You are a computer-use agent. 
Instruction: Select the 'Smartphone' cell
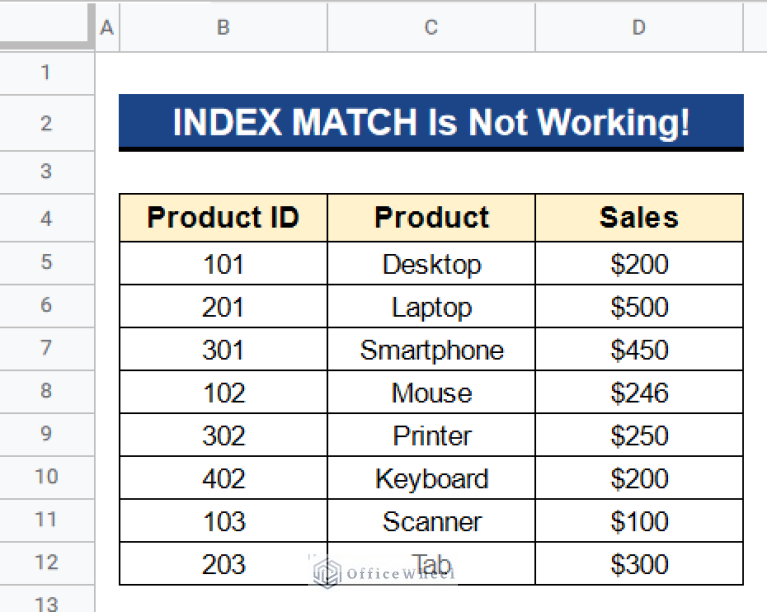[431, 350]
